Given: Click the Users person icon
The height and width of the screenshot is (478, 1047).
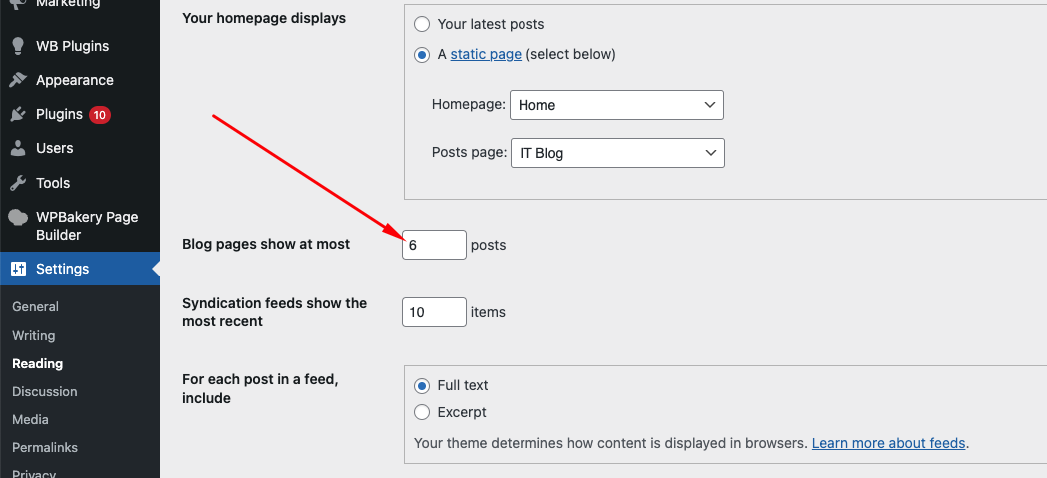Looking at the screenshot, I should pos(18,148).
